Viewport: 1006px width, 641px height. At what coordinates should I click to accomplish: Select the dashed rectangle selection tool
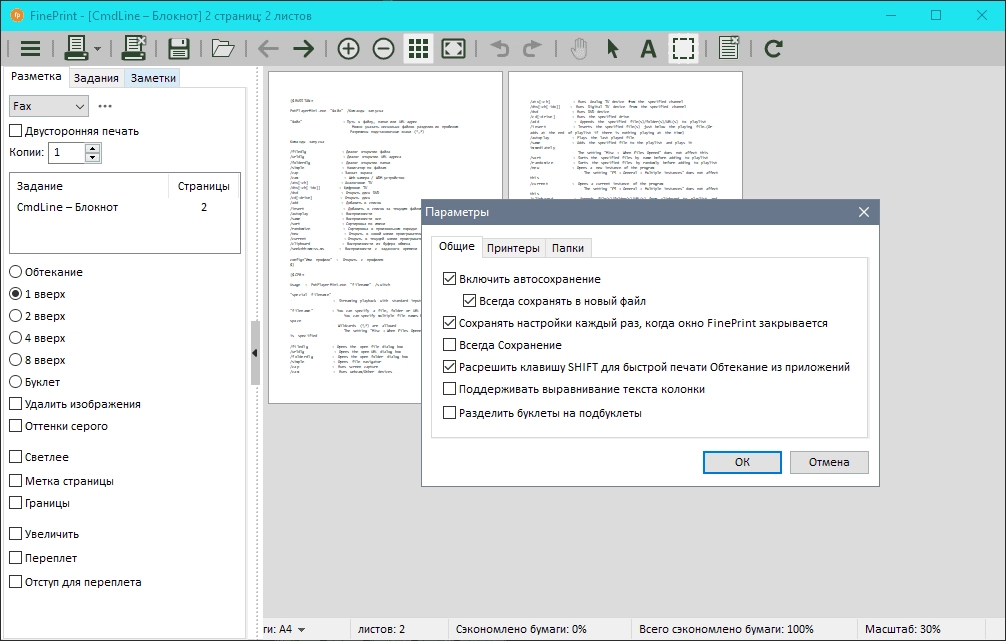tap(683, 49)
